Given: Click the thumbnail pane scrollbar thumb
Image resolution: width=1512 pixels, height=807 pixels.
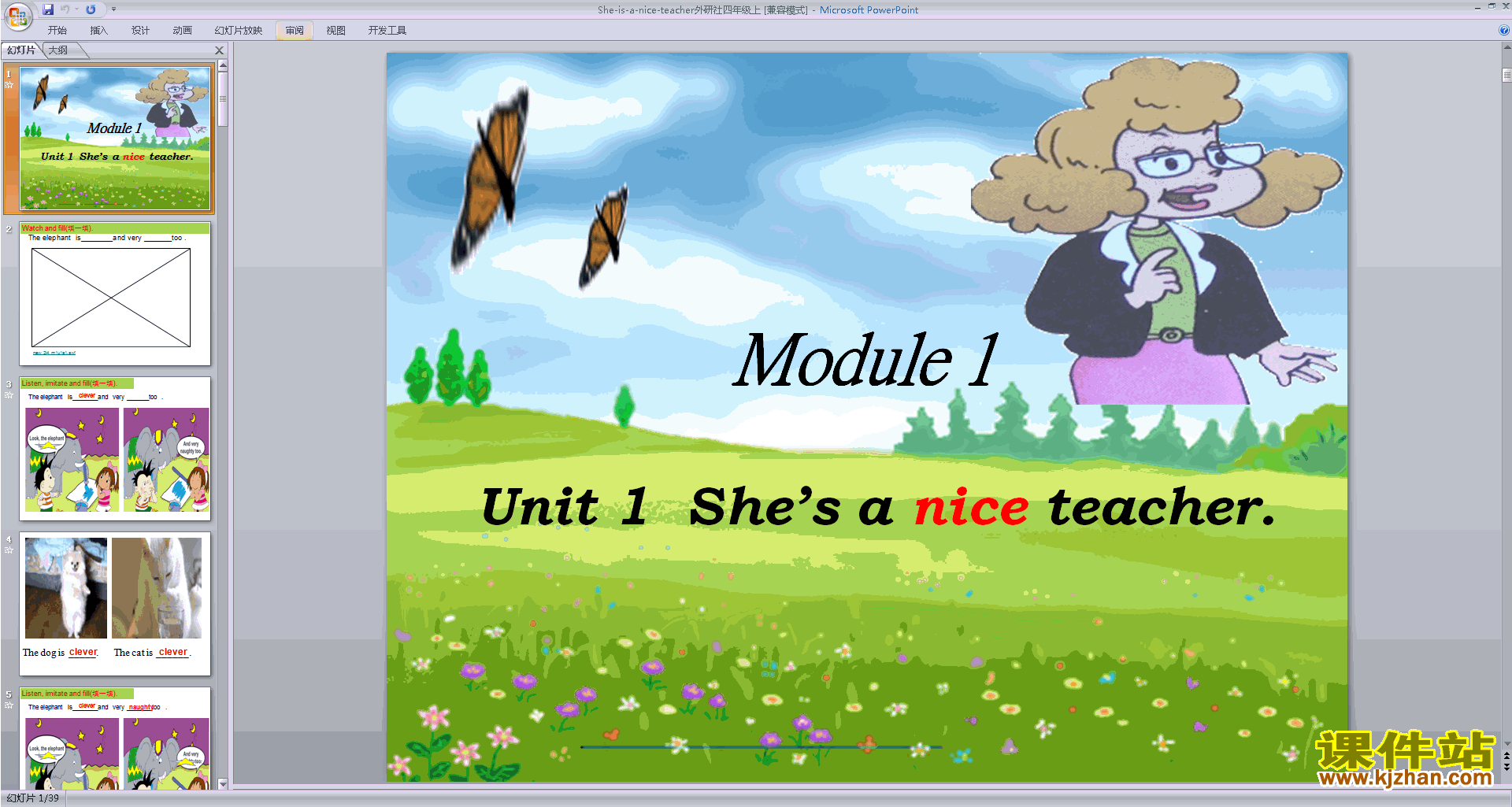Looking at the screenshot, I should tap(223, 99).
